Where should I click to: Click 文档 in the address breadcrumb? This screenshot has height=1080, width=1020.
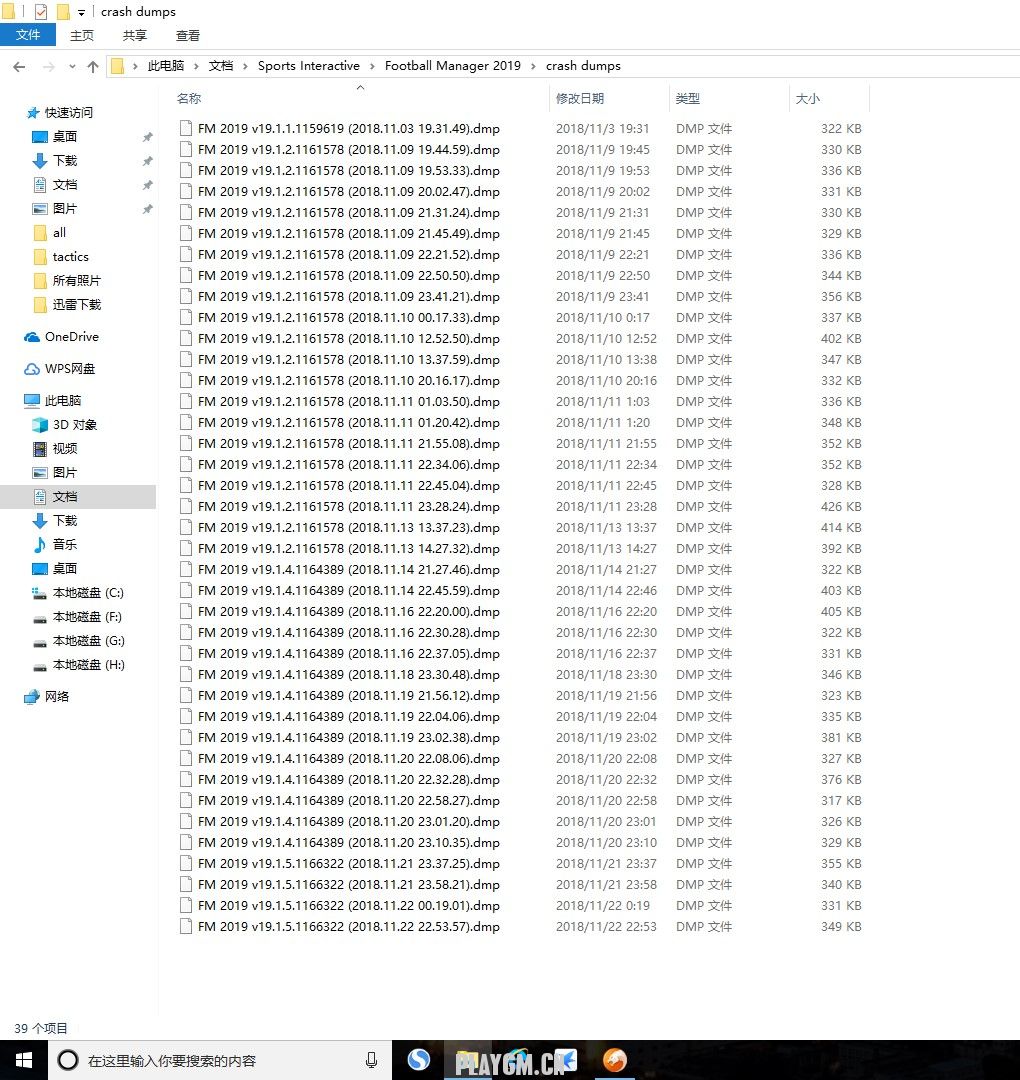click(220, 66)
